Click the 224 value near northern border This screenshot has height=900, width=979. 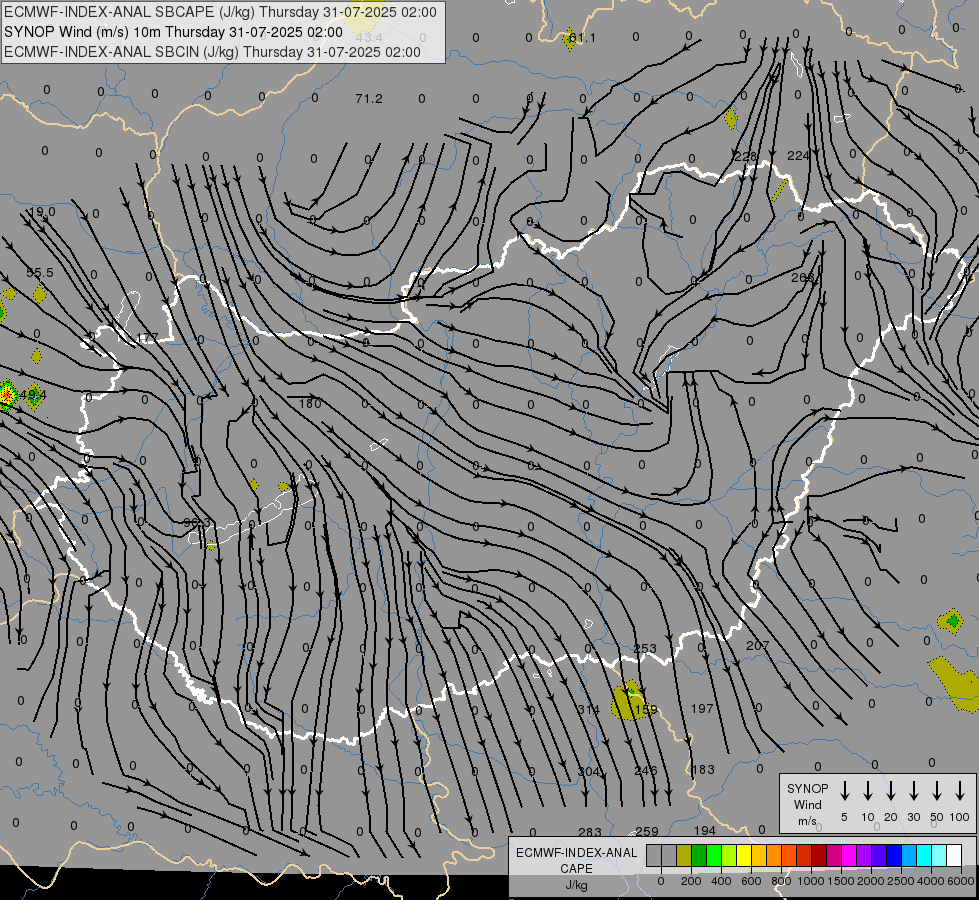(799, 156)
